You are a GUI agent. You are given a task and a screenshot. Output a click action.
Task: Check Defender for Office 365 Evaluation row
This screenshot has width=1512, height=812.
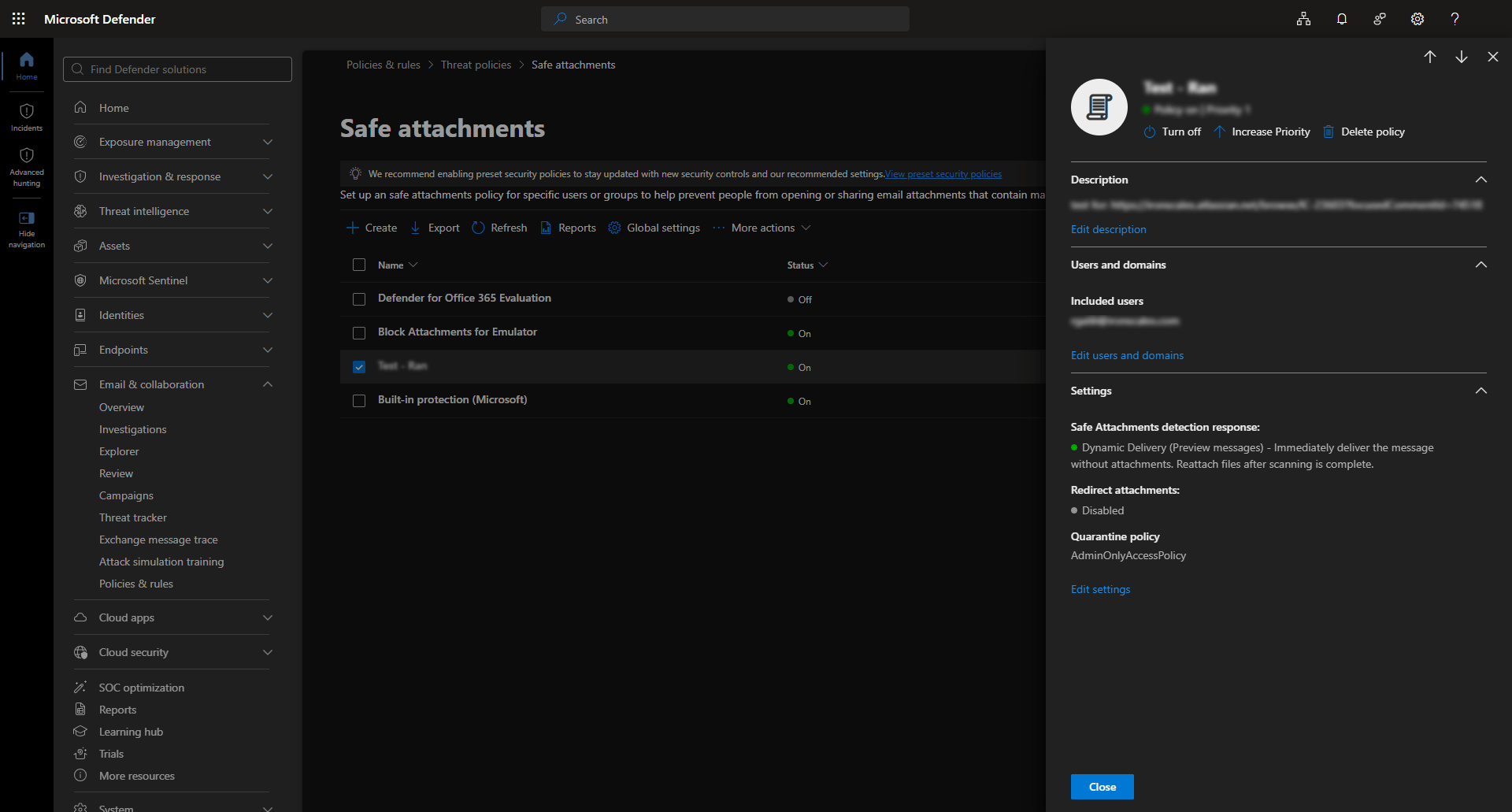point(359,299)
